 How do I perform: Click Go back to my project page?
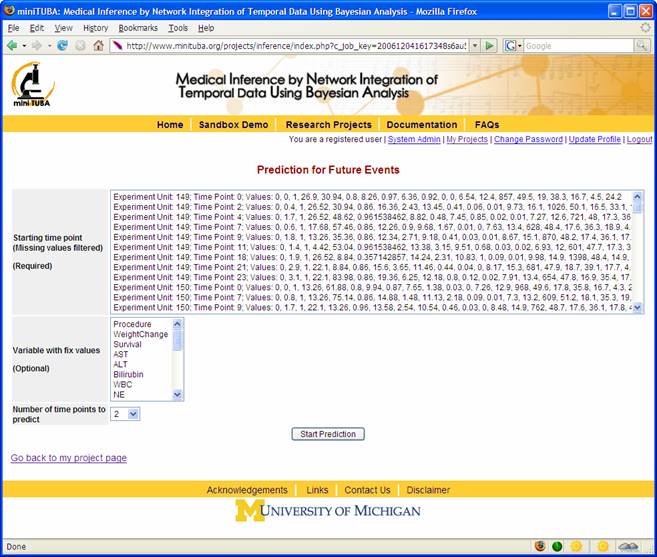[69, 458]
